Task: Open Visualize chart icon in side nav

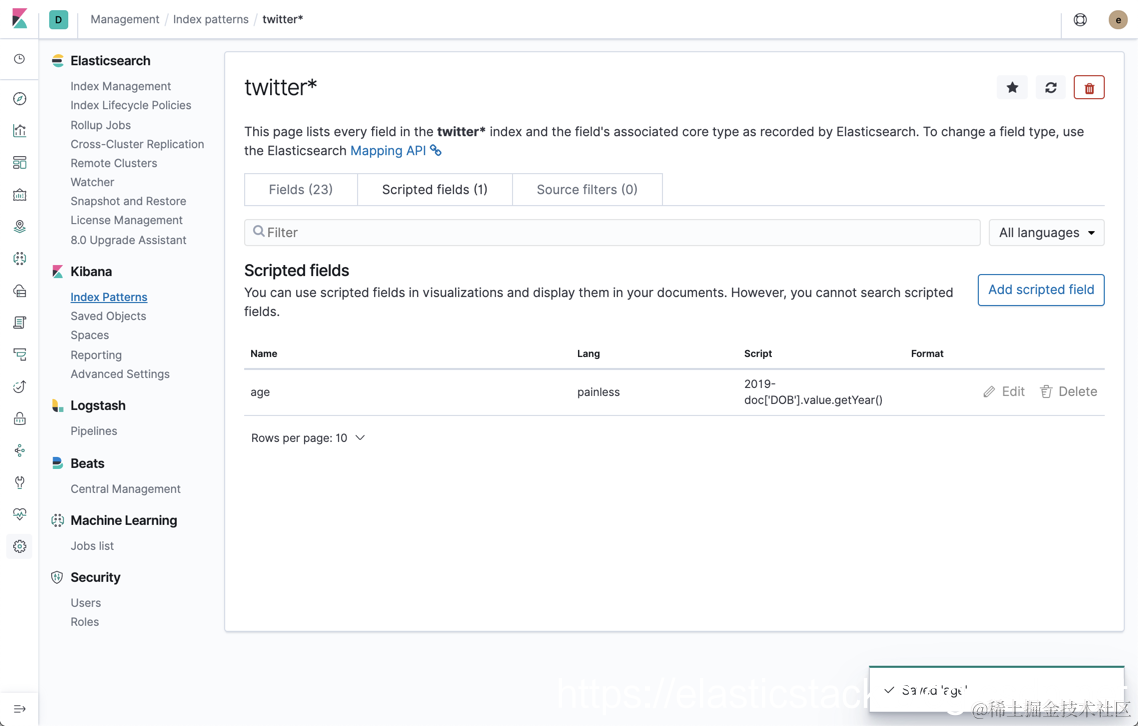Action: (x=20, y=131)
